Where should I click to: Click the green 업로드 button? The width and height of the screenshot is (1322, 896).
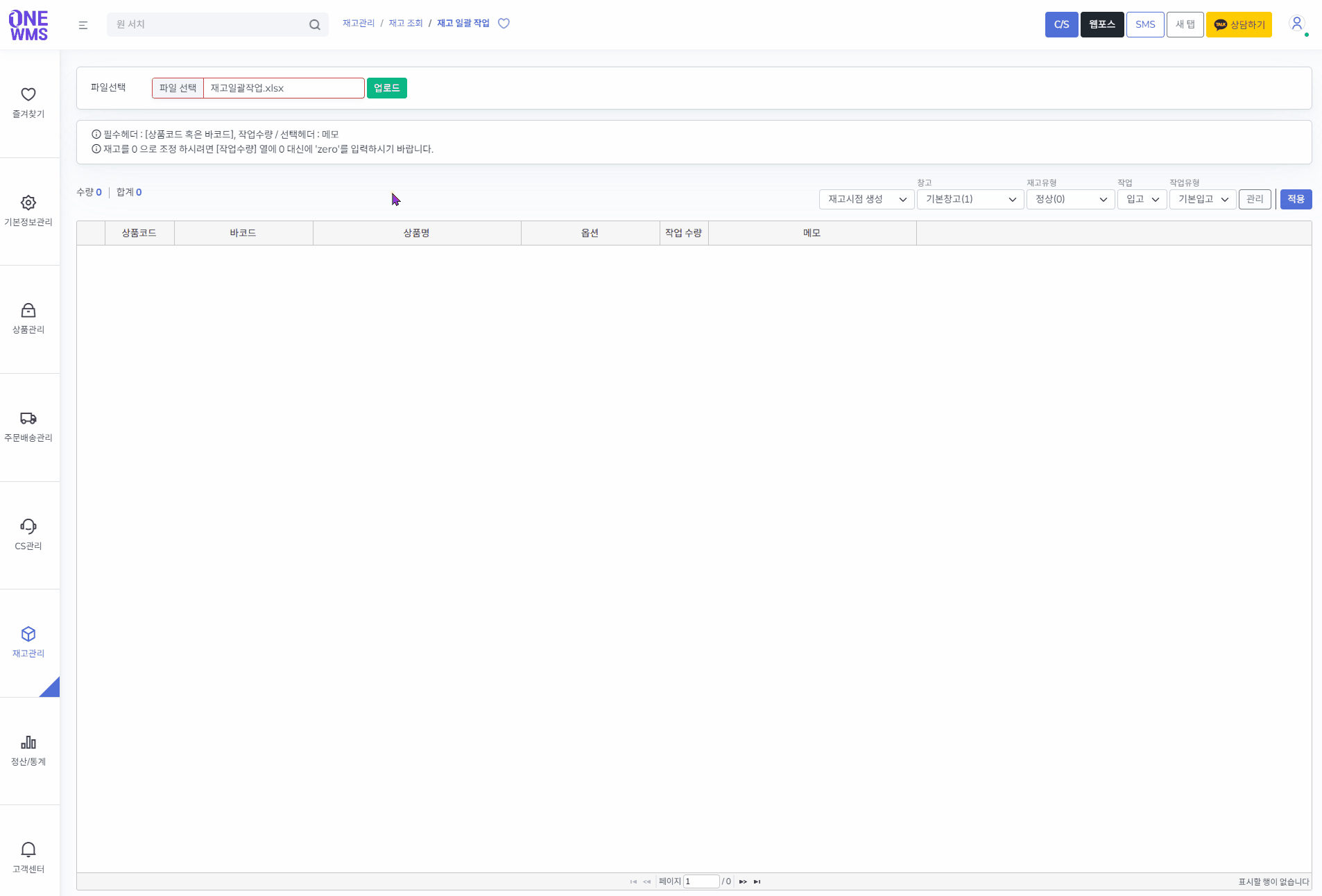click(x=387, y=88)
